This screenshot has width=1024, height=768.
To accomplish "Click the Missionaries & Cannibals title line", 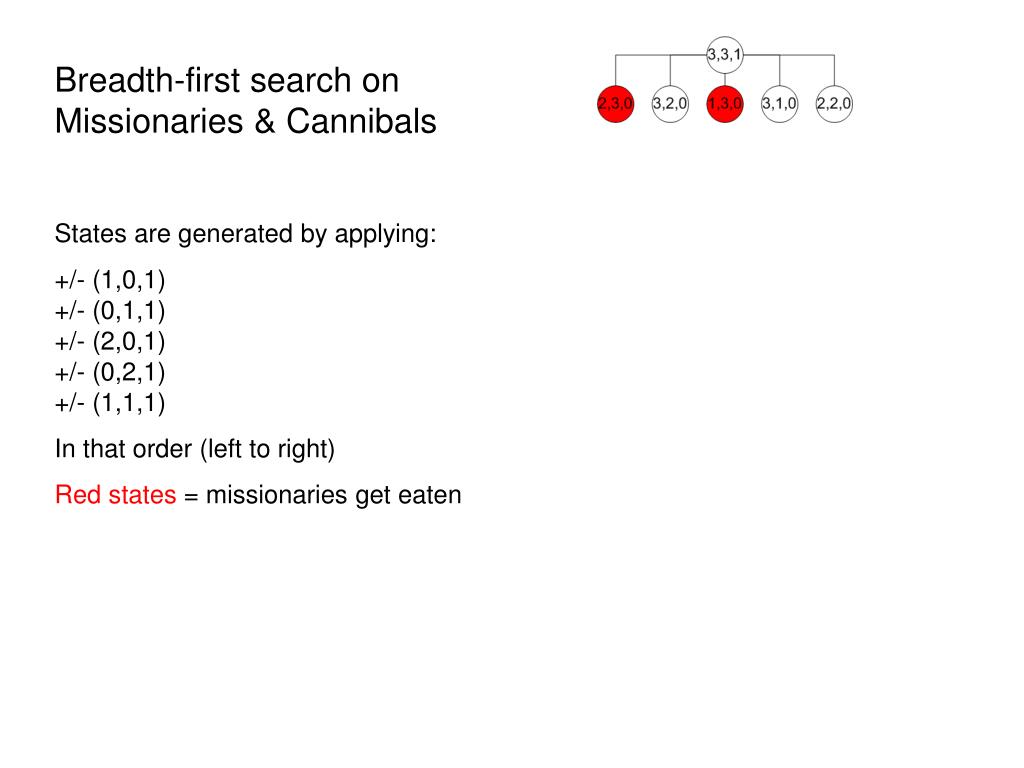I will coord(246,121).
